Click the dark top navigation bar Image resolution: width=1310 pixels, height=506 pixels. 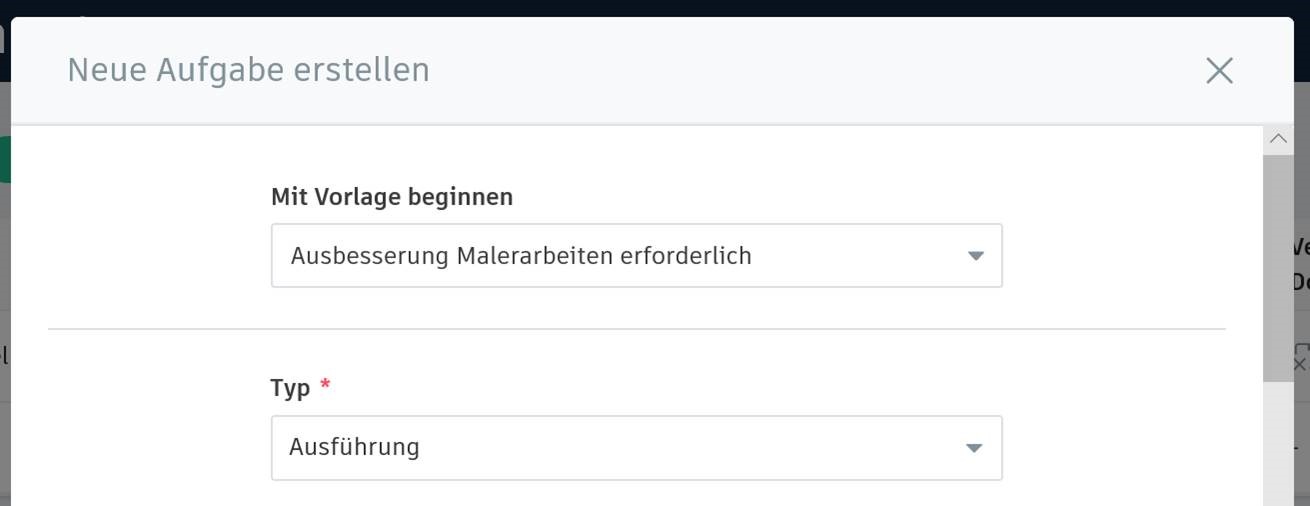(650, 8)
